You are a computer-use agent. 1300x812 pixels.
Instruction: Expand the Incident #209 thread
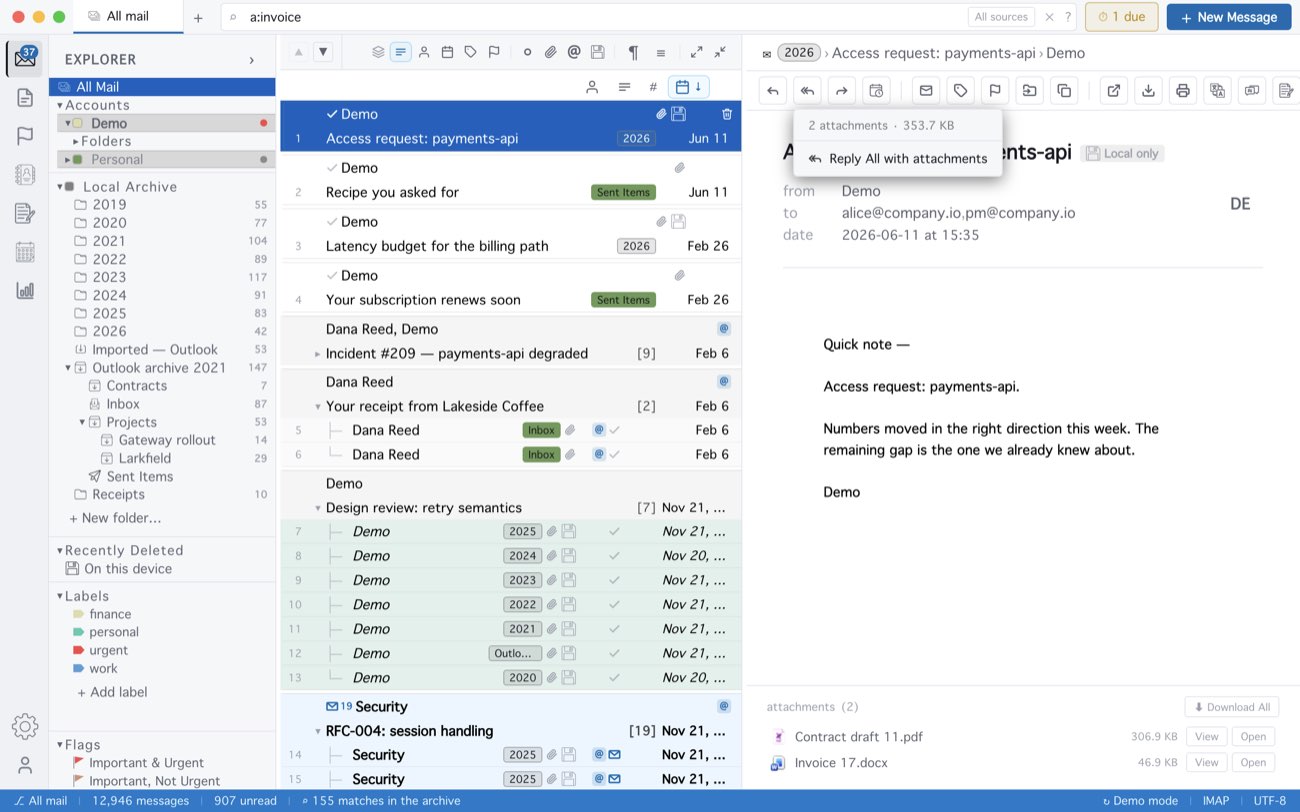[x=318, y=354]
